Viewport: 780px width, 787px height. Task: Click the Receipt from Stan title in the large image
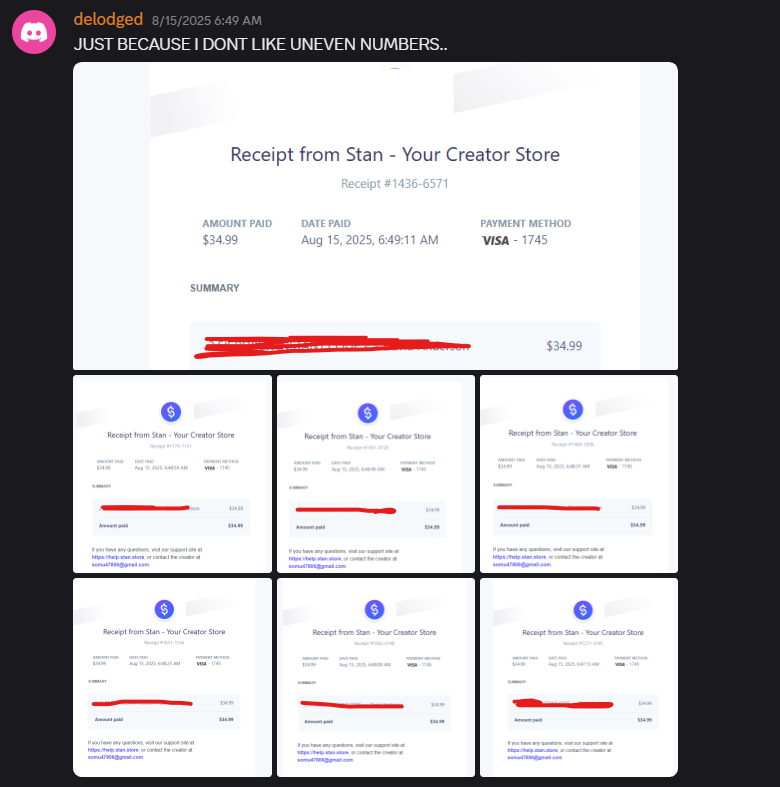pos(395,155)
